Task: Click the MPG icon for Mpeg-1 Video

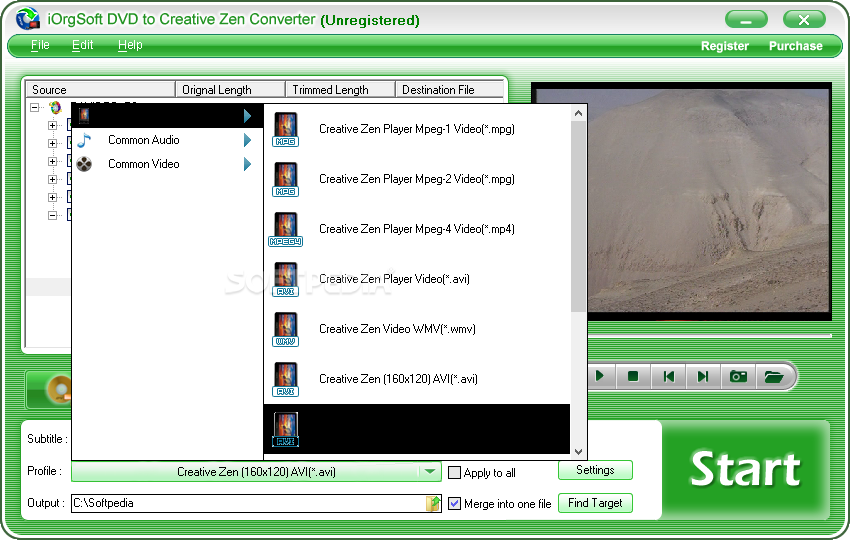Action: coord(285,129)
